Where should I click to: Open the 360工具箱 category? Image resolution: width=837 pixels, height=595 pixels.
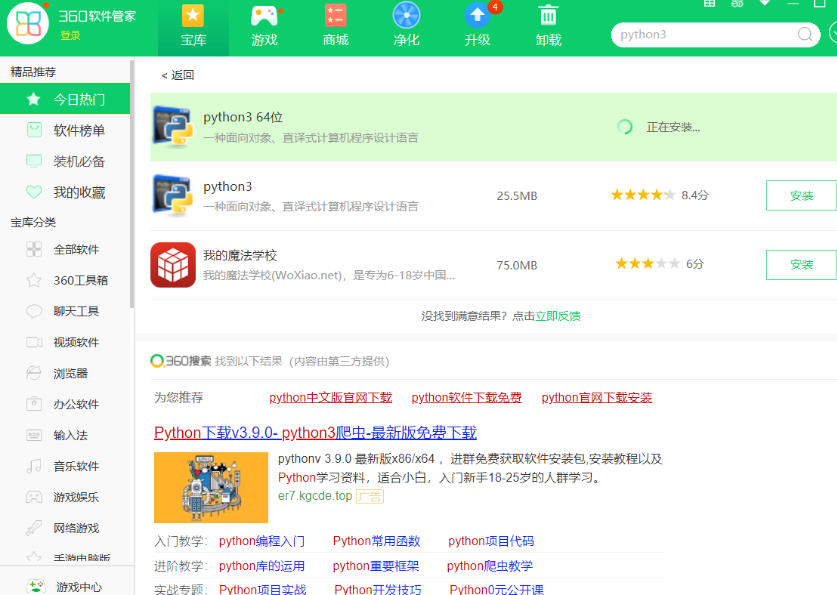(x=65, y=280)
